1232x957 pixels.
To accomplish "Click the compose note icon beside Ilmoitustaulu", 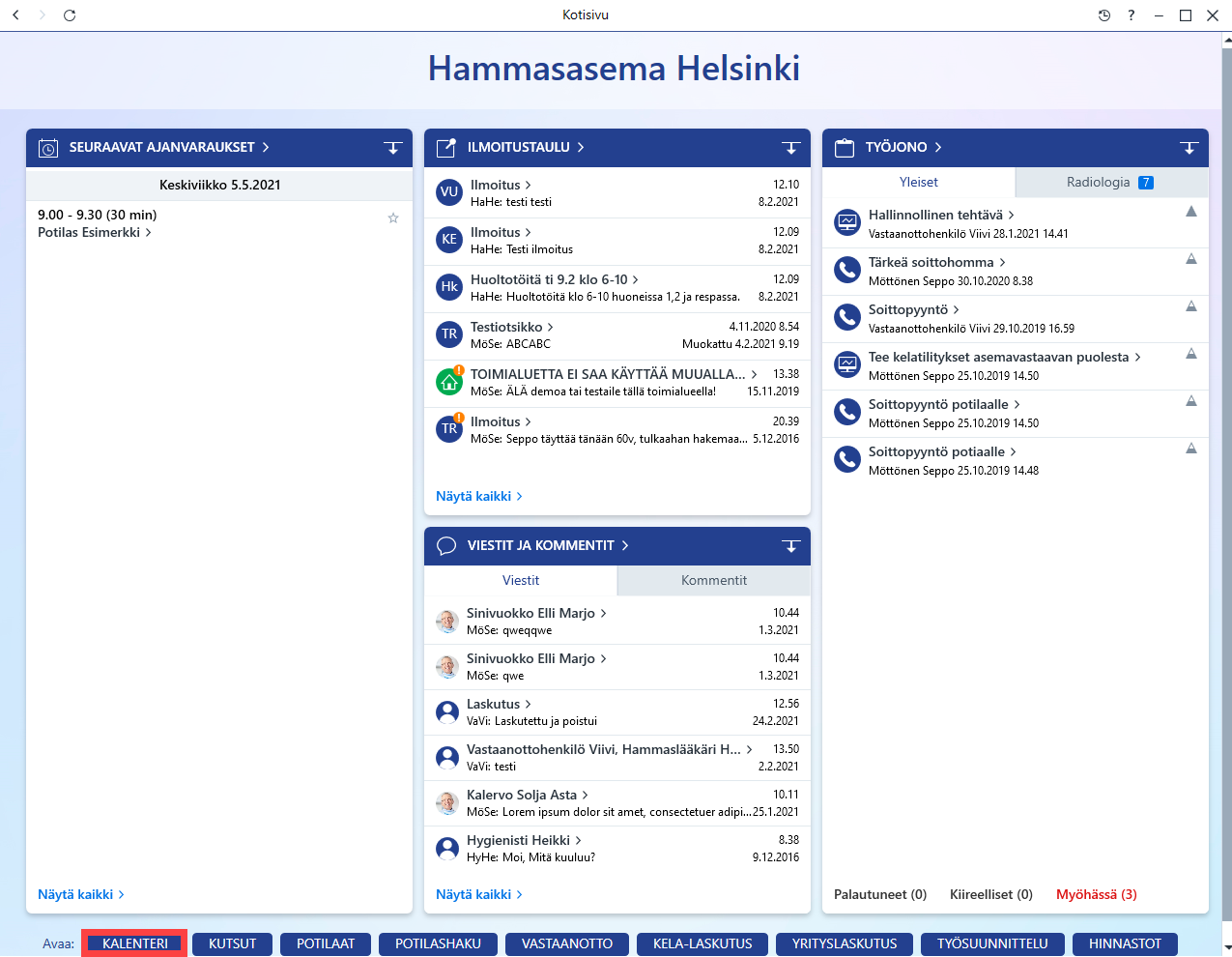I will pyautogui.click(x=446, y=148).
